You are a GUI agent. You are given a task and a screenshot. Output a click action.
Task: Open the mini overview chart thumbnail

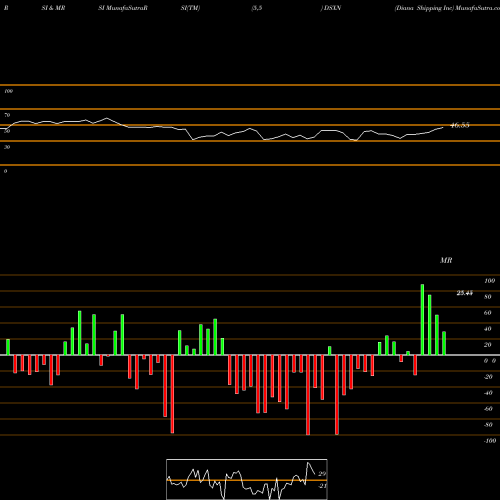247,479
